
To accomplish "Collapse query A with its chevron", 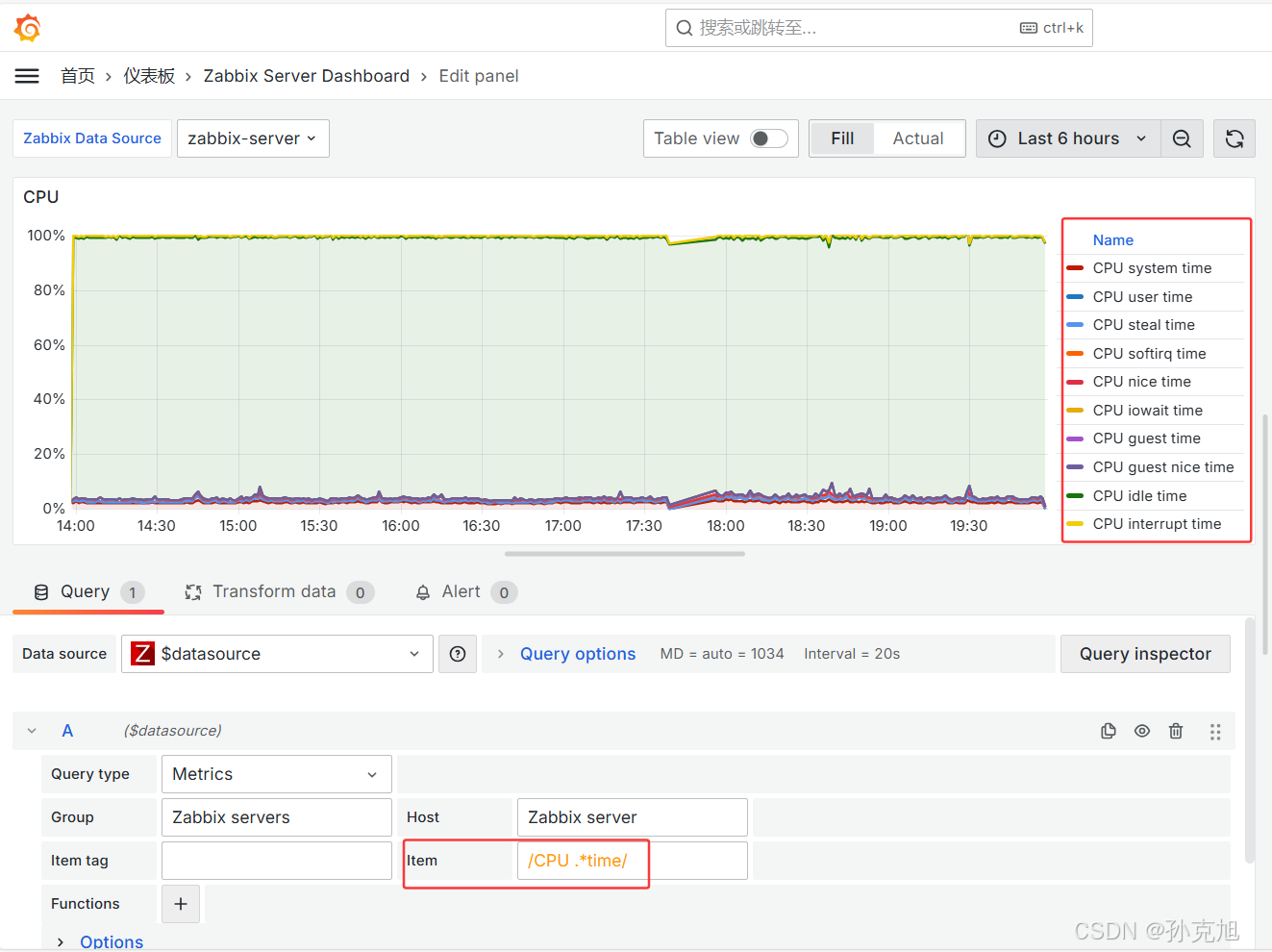I will (32, 731).
